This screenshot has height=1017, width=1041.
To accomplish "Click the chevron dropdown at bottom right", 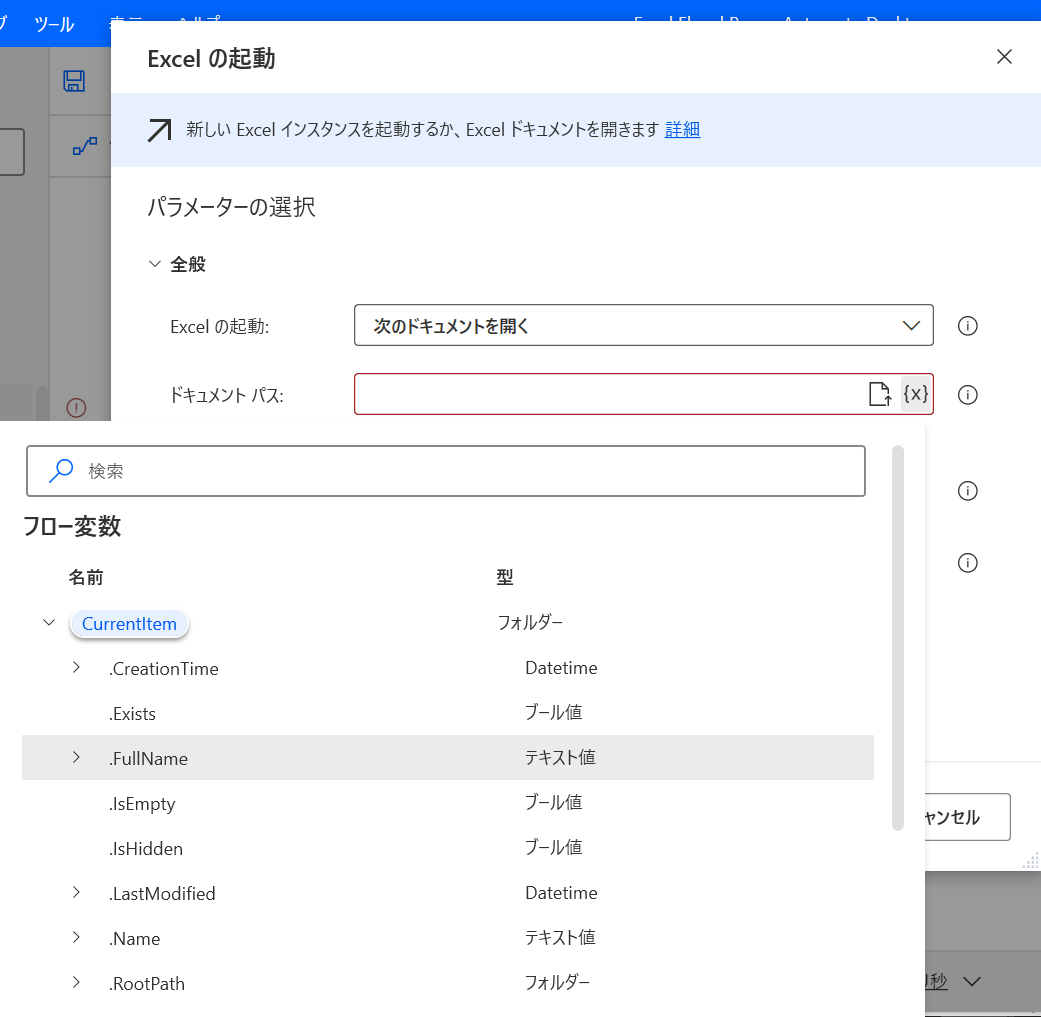I will pos(972,981).
